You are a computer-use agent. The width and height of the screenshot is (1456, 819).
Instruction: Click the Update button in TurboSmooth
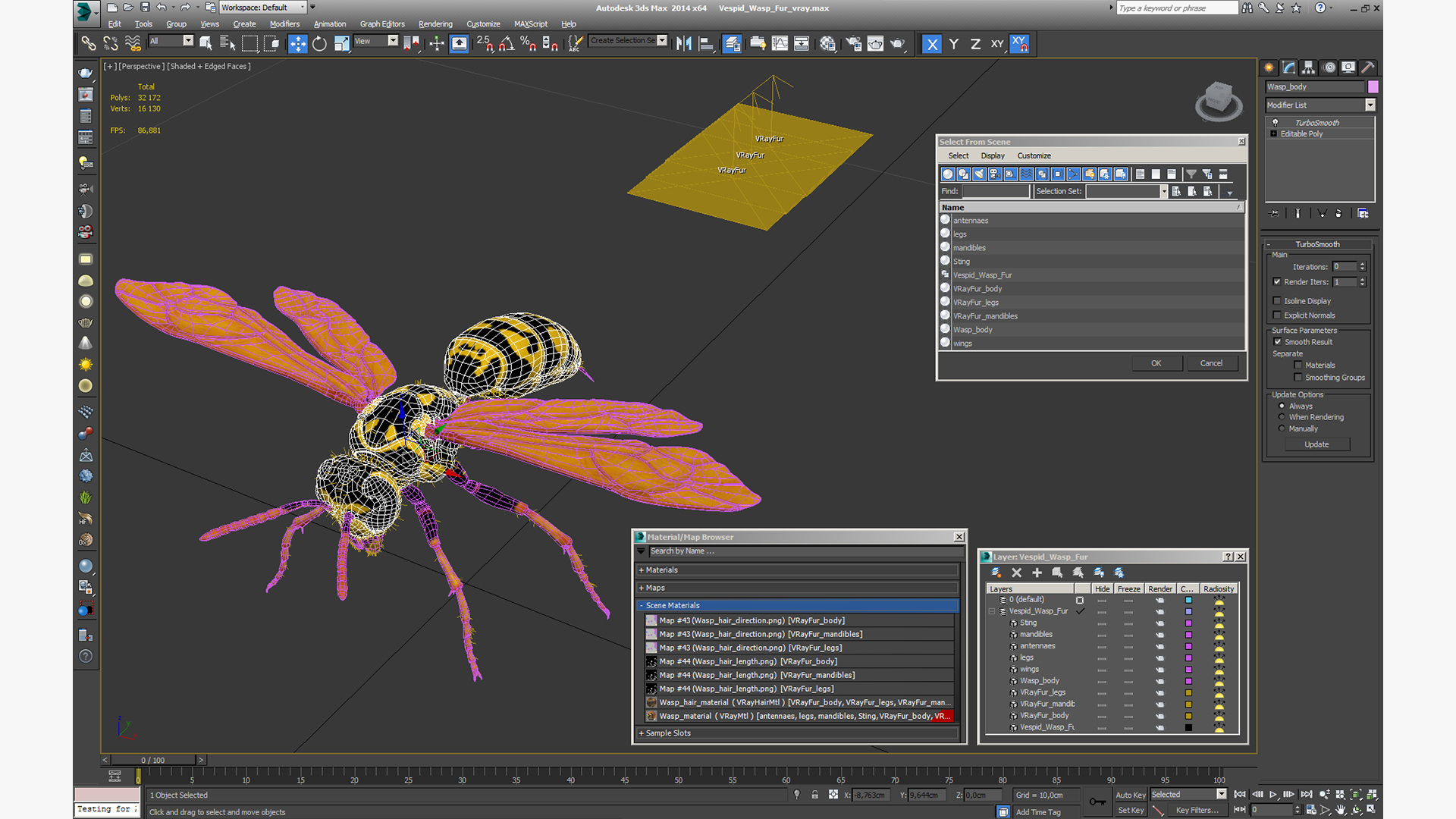click(x=1316, y=444)
